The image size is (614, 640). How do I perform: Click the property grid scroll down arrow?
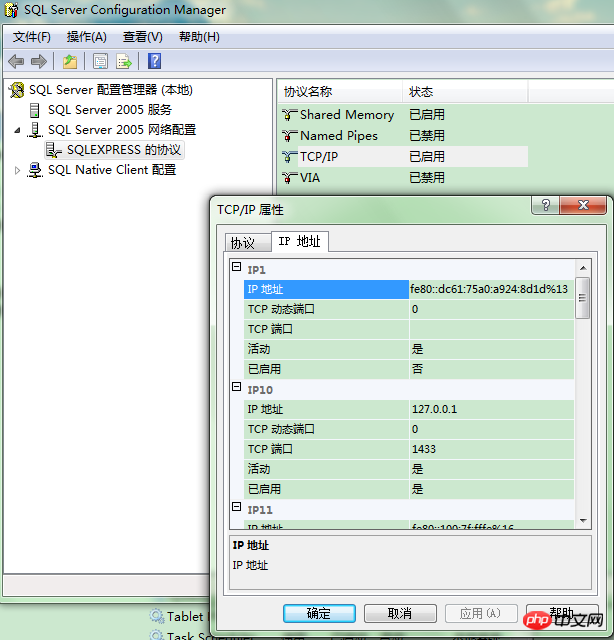tap(583, 521)
